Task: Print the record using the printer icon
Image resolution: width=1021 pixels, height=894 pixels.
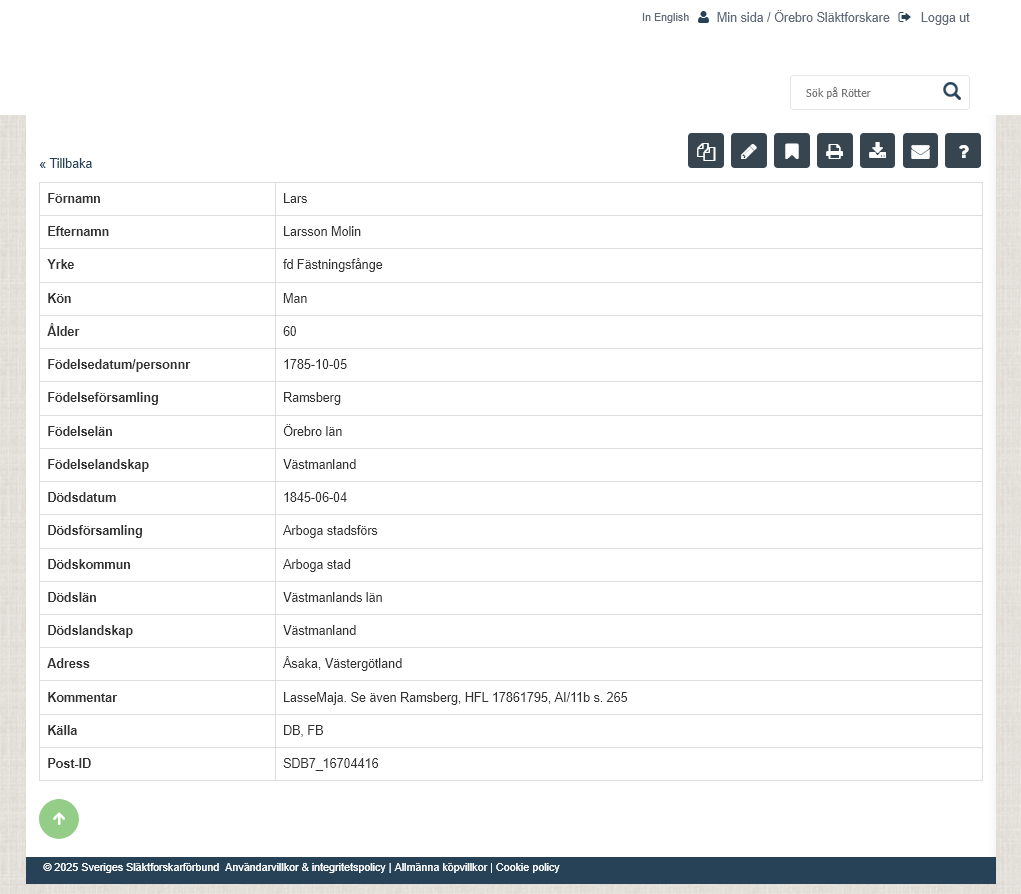Action: coord(835,151)
